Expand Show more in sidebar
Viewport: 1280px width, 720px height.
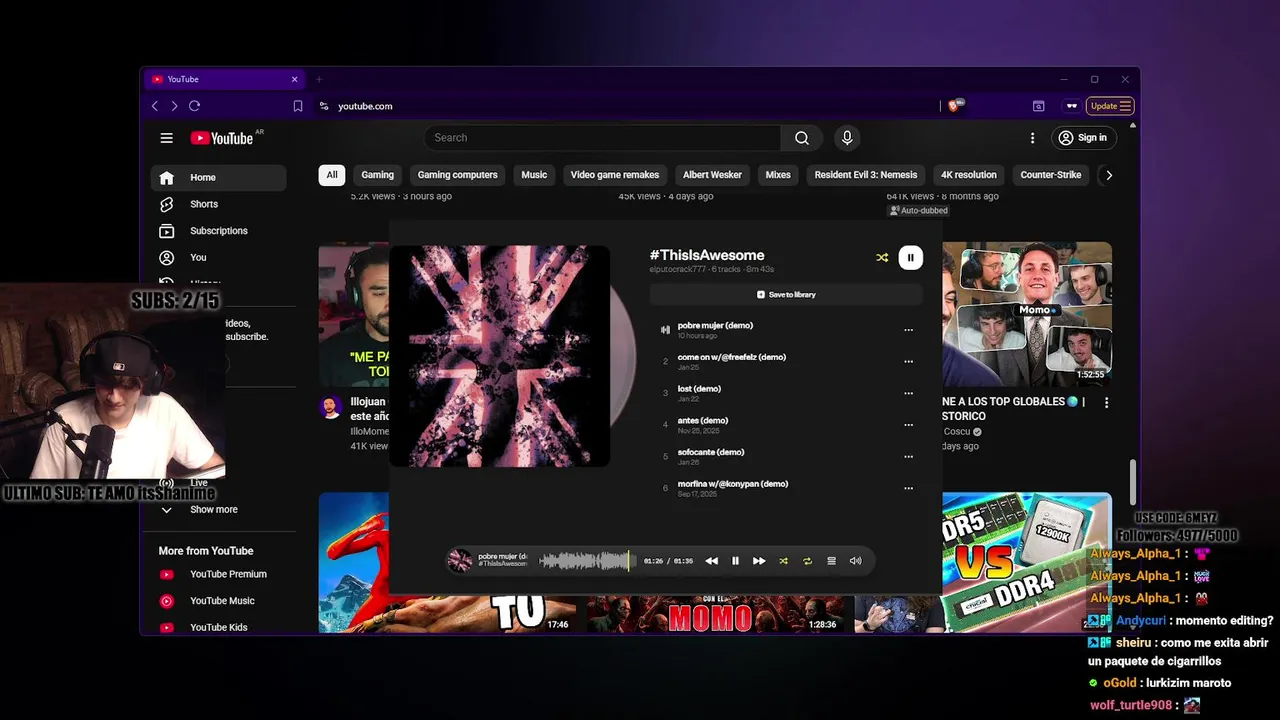point(218,509)
